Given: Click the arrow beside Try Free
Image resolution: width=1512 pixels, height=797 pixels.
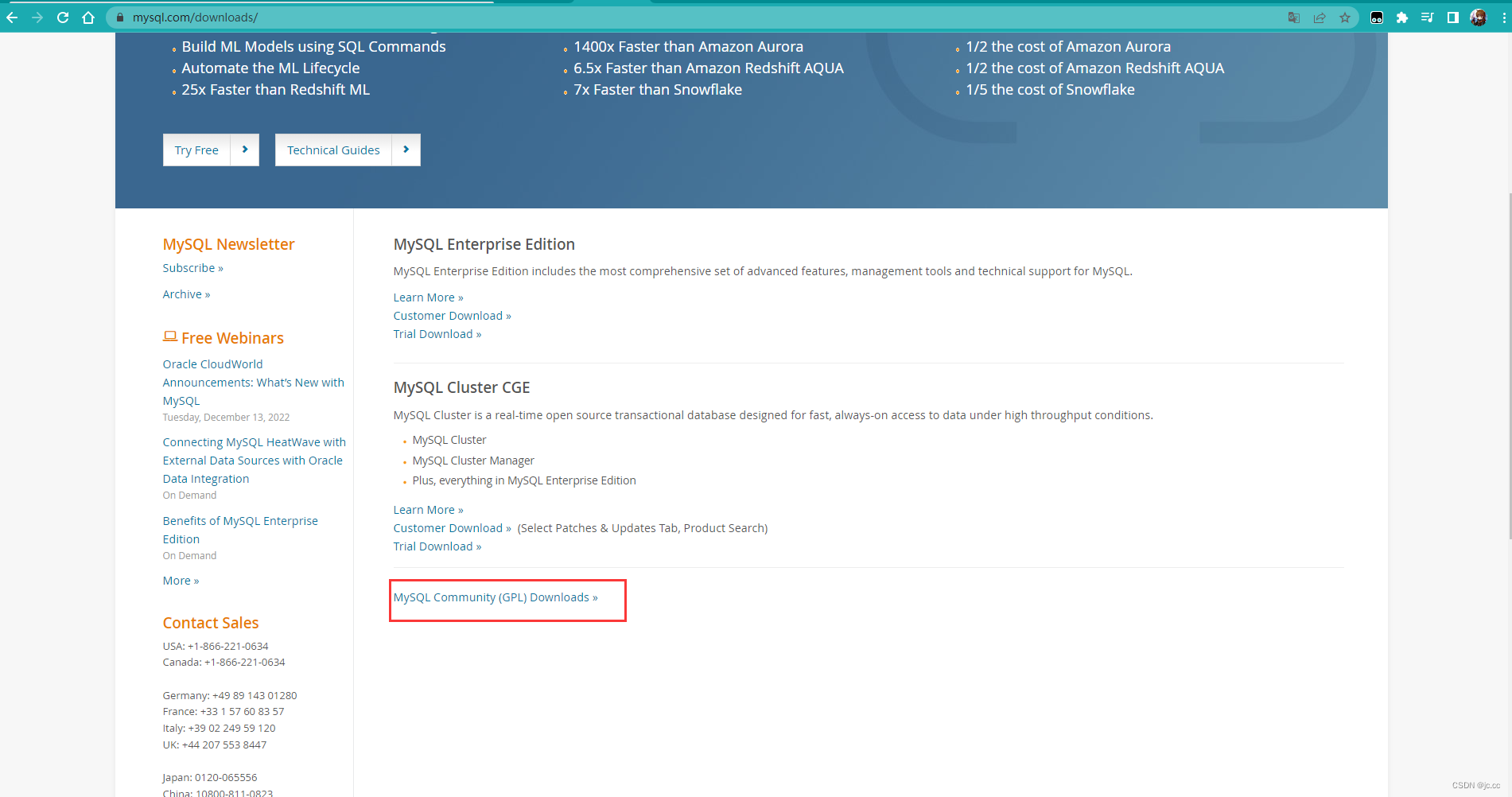Looking at the screenshot, I should (x=245, y=150).
